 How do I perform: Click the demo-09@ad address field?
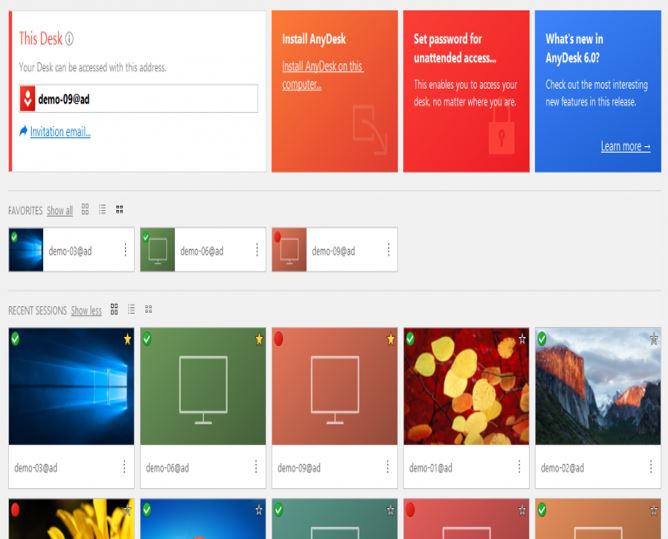point(138,99)
